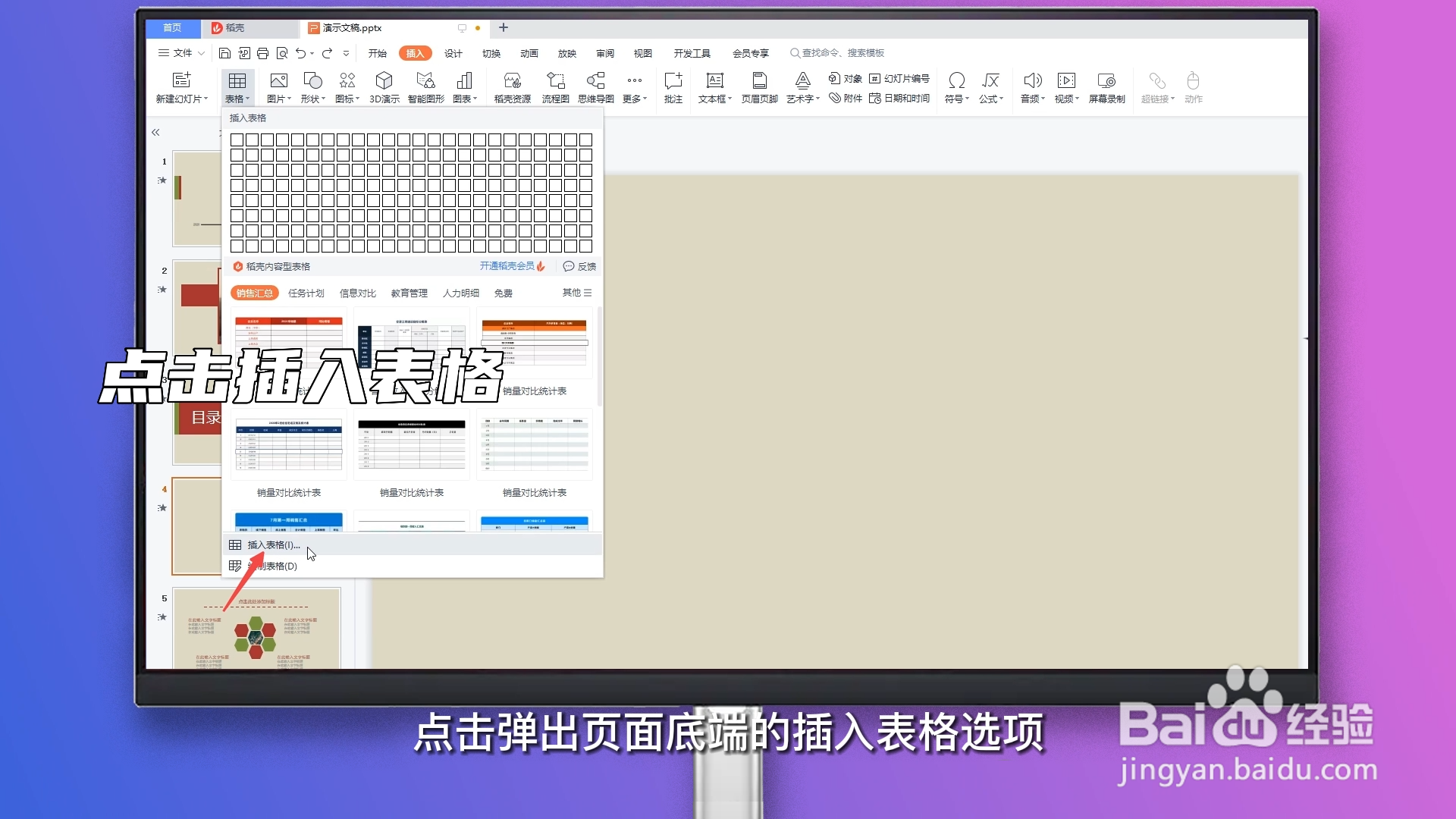Click the 反馈 (Feedback) button
This screenshot has width=1456, height=819.
point(580,266)
